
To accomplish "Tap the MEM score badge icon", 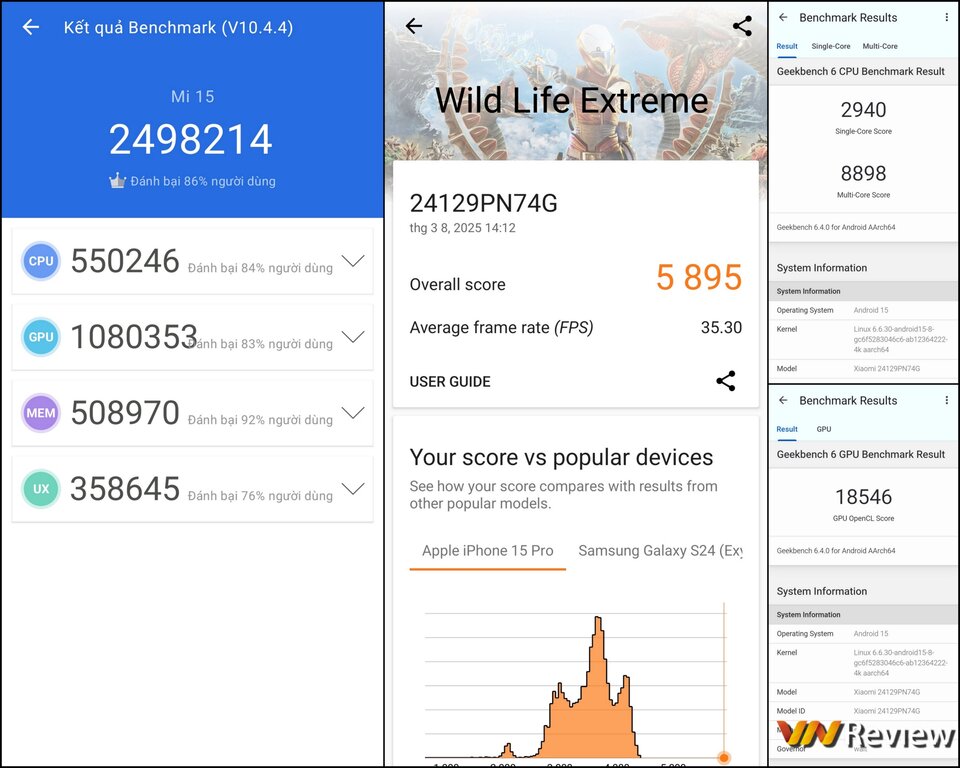I will (41, 413).
